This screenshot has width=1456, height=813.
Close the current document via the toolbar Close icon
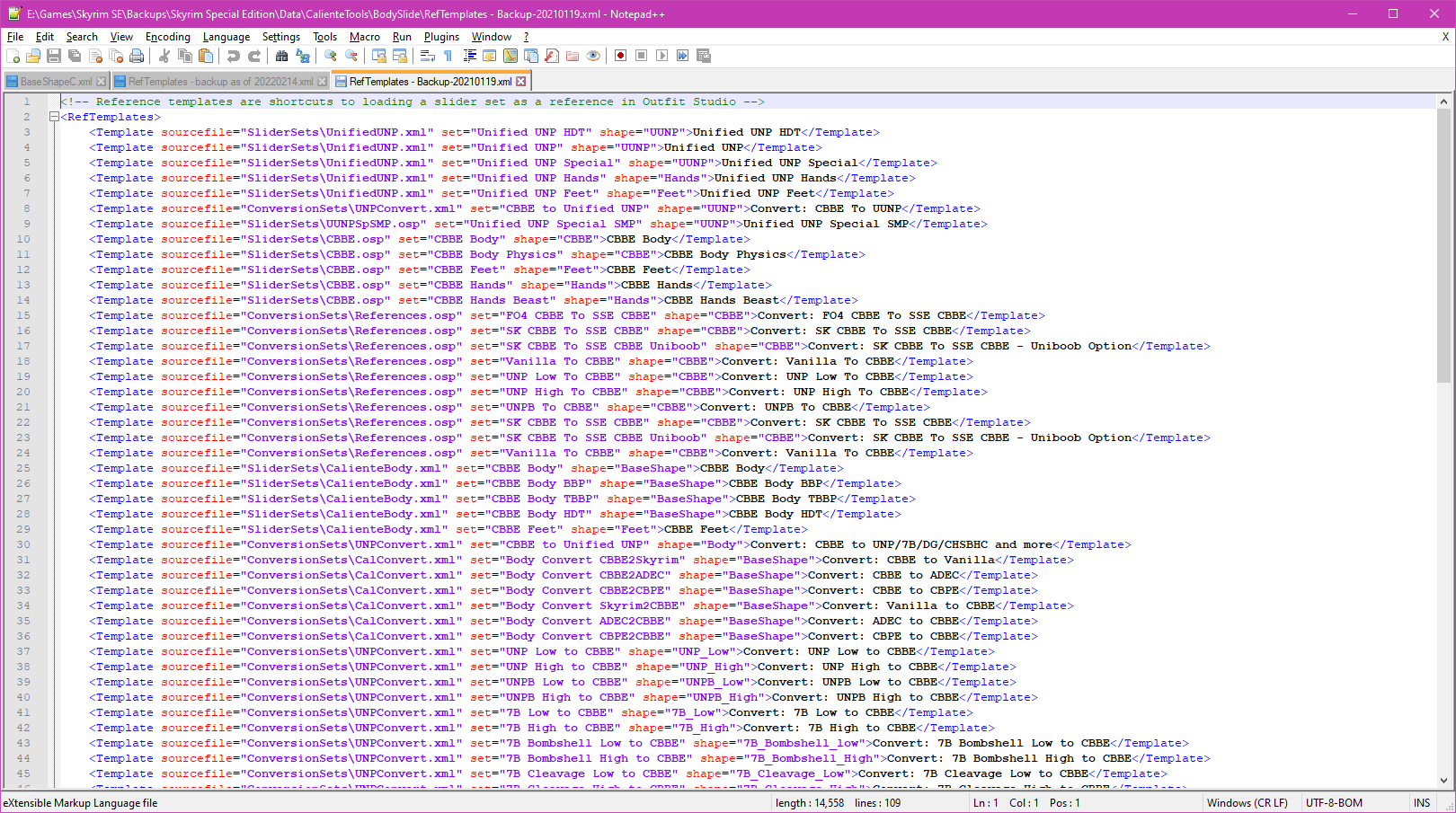95,56
